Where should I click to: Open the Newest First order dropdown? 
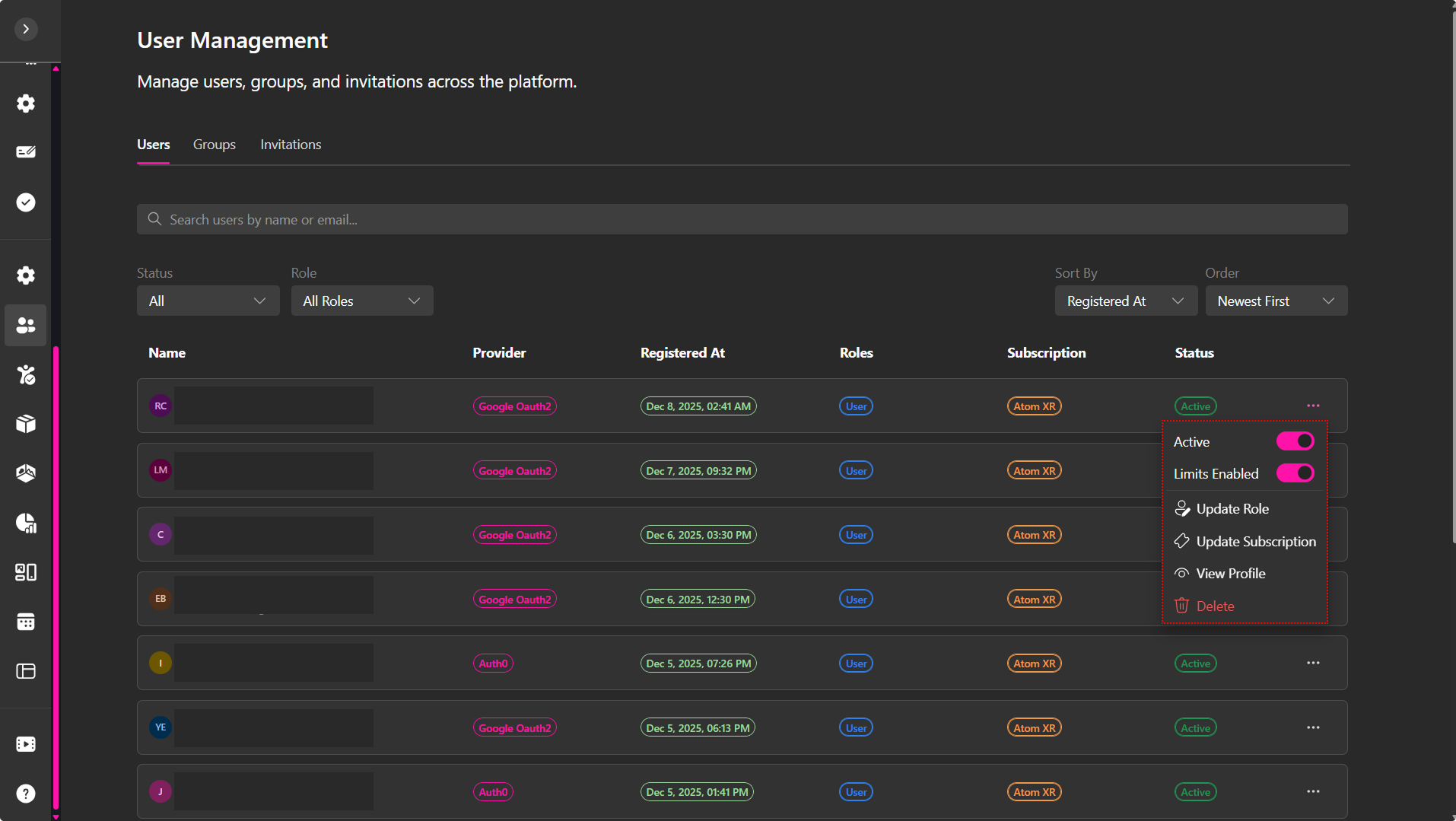(1276, 301)
